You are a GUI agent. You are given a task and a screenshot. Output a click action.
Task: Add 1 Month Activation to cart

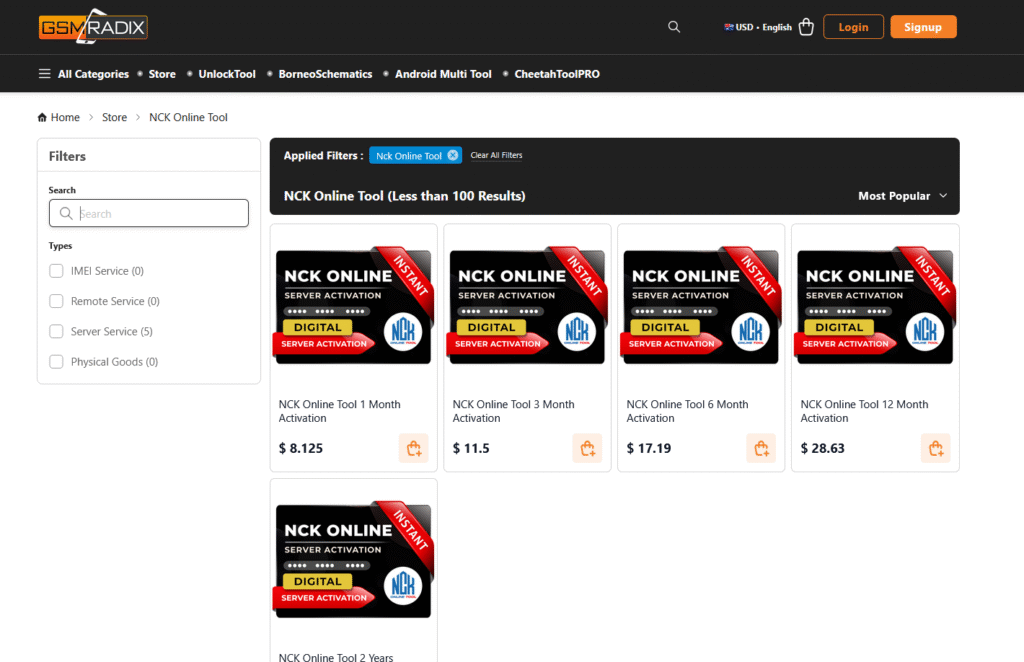tap(413, 448)
